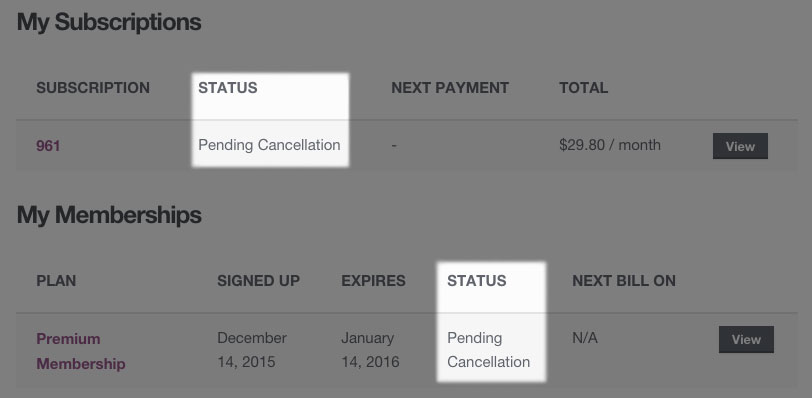The height and width of the screenshot is (398, 812).
Task: Click the NEXT PAYMENT column header
Action: tap(450, 88)
